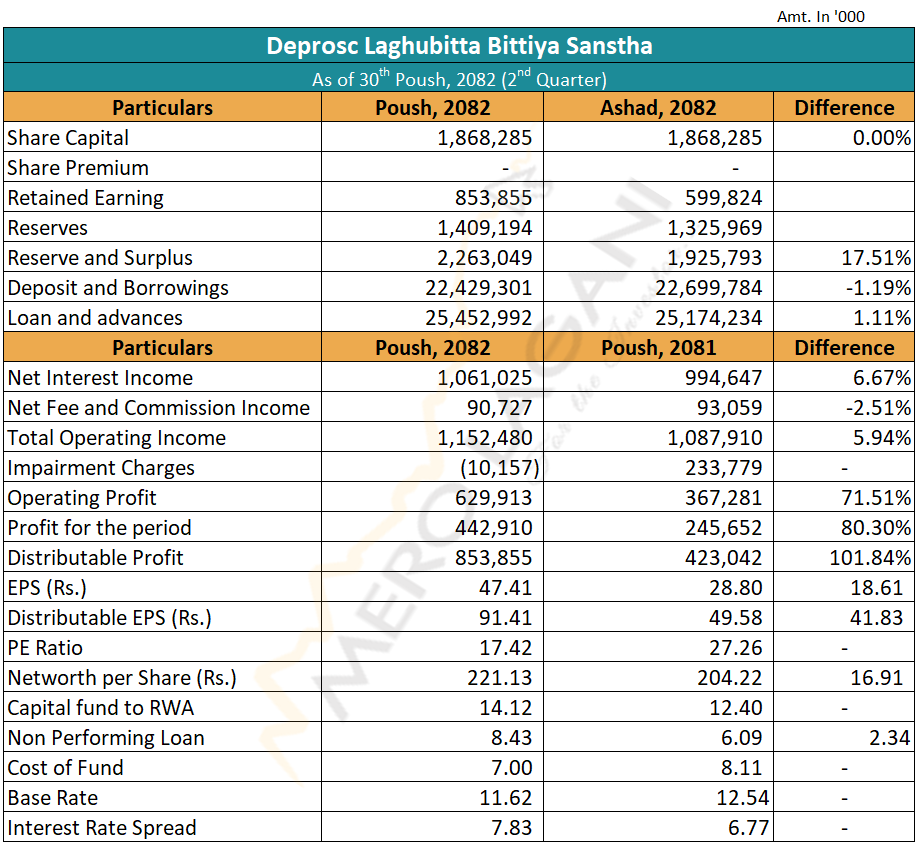Select Total Operating Income value 1,152,480
Viewport: 918px width, 845px height.
coord(485,438)
